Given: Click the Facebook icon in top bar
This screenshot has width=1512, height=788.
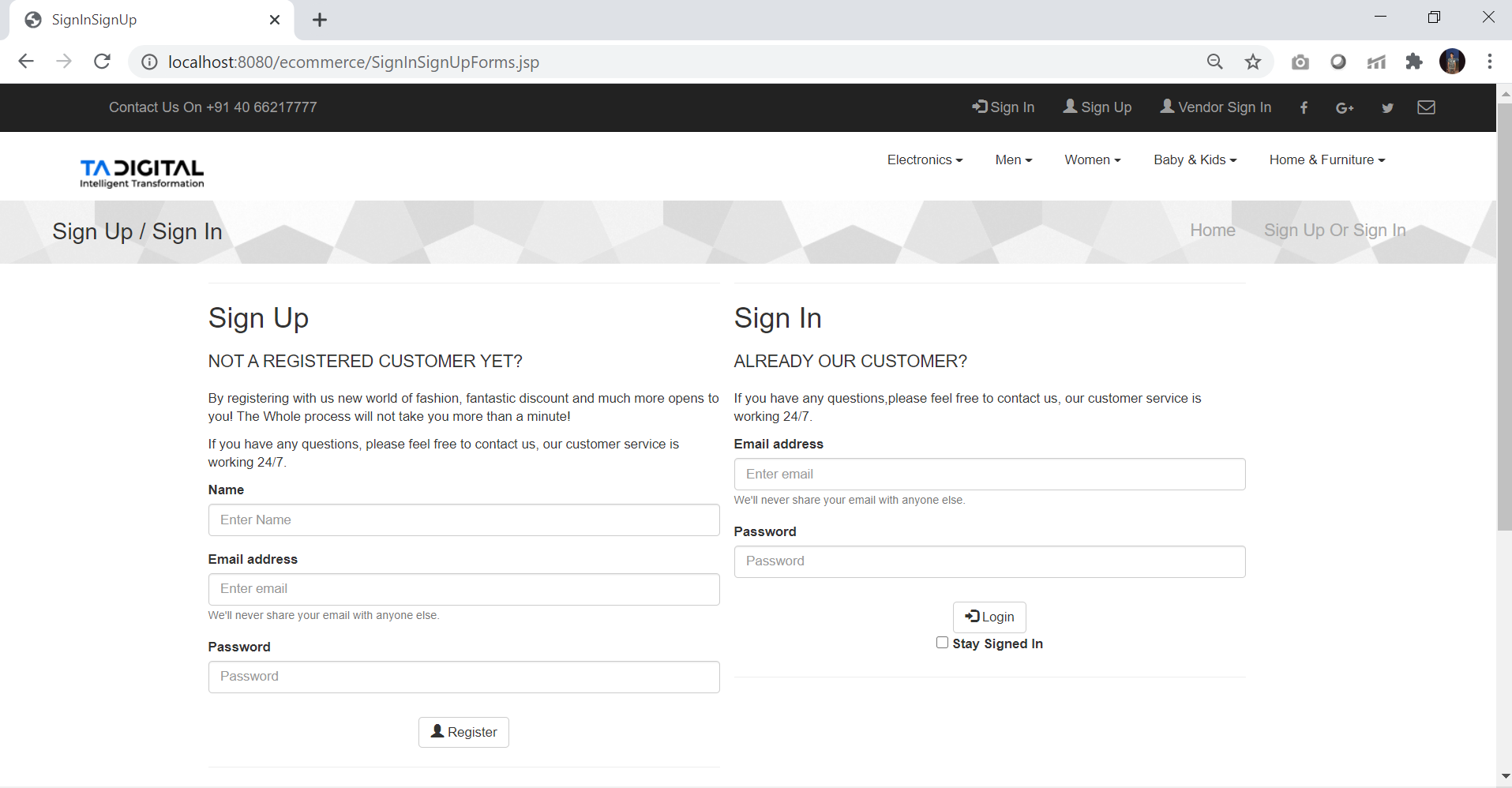Looking at the screenshot, I should (x=1304, y=108).
